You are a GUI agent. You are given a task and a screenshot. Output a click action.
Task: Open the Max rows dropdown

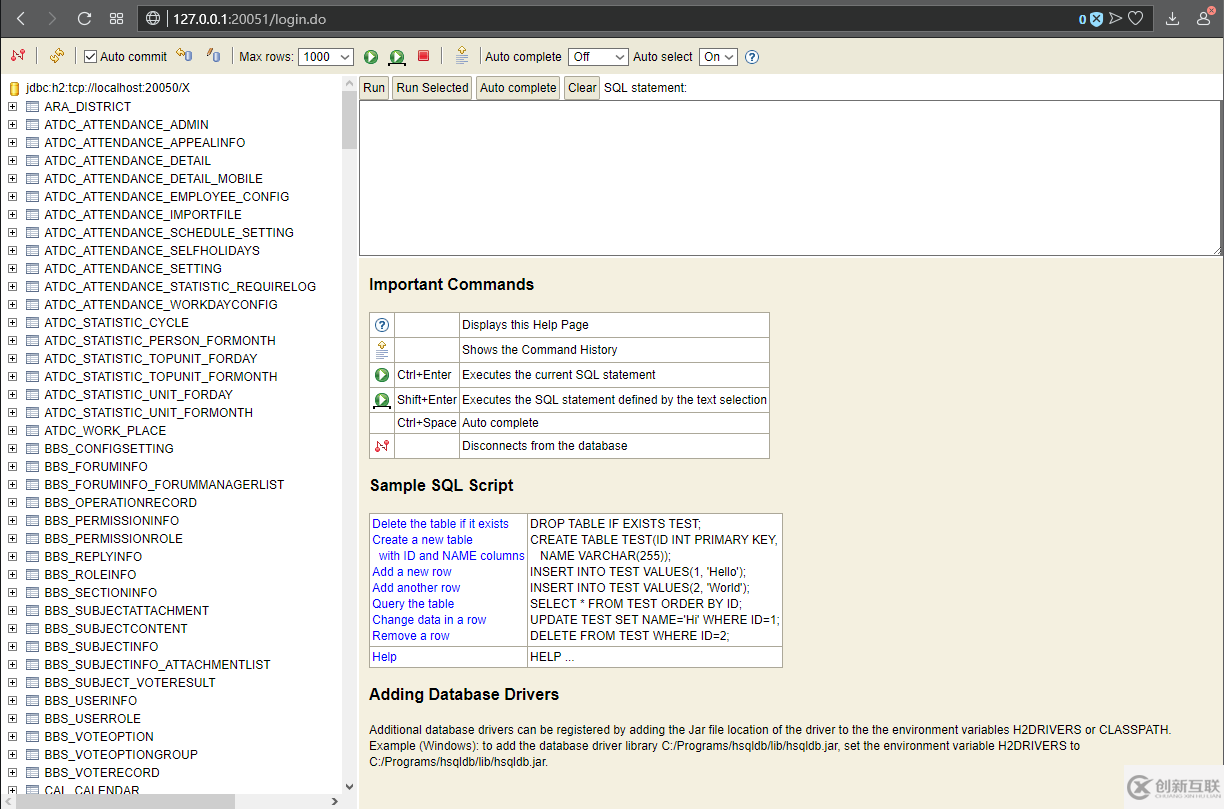(326, 57)
